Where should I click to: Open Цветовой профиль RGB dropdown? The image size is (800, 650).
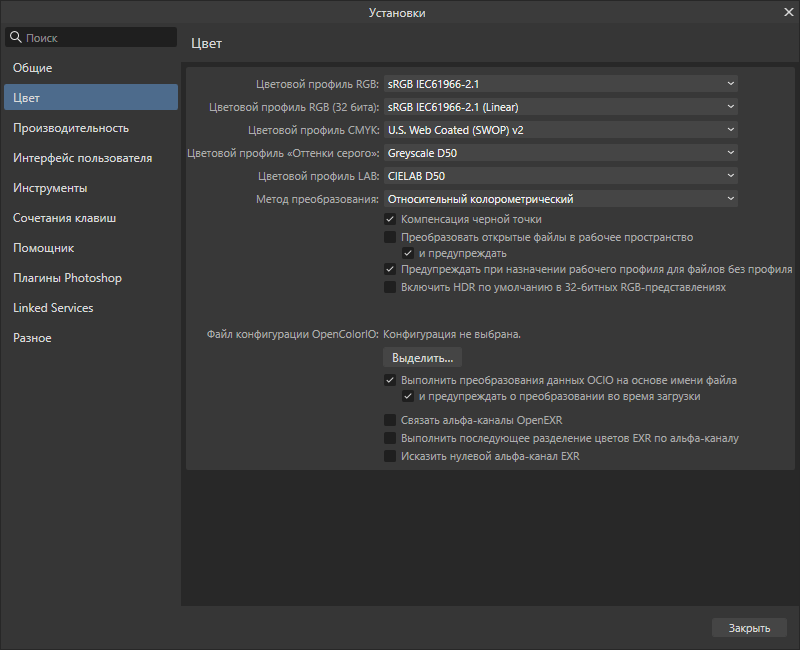pos(560,84)
